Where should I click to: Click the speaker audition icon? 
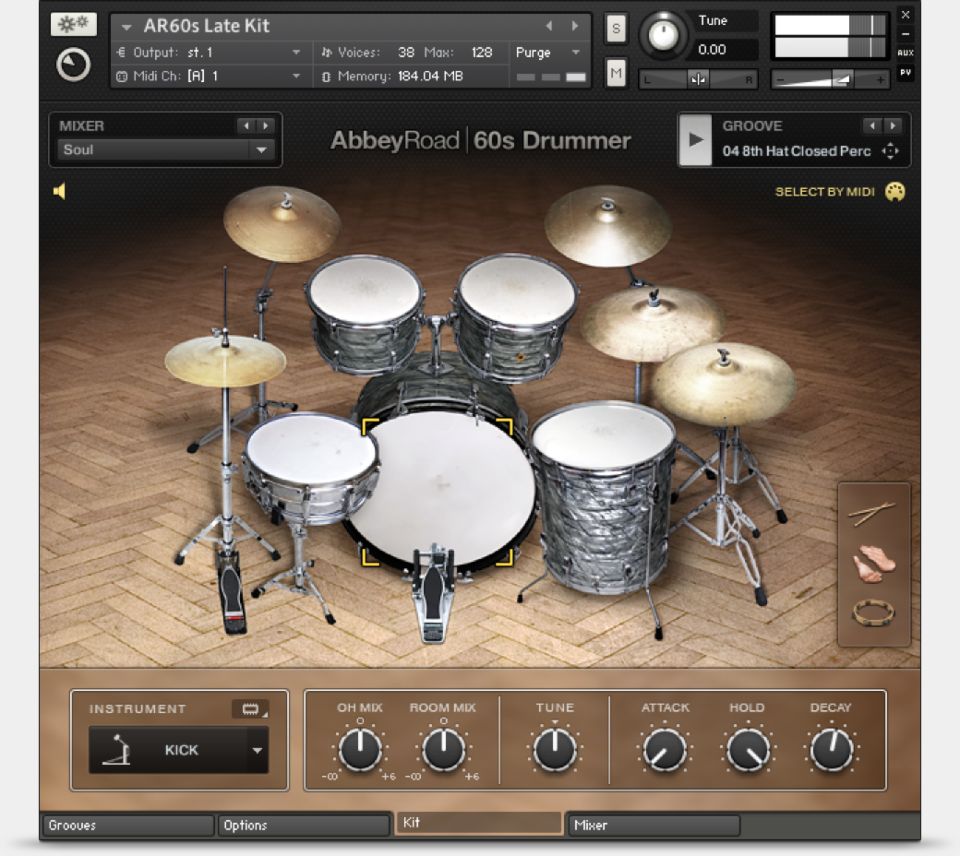60,190
